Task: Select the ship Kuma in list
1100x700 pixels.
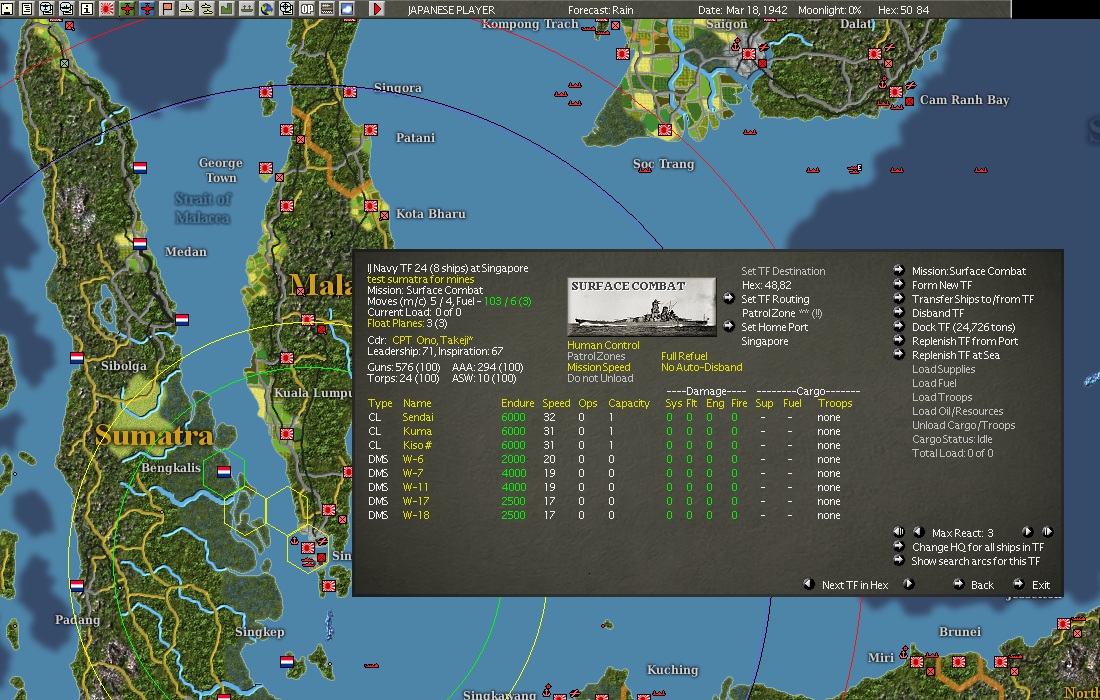Action: click(417, 431)
